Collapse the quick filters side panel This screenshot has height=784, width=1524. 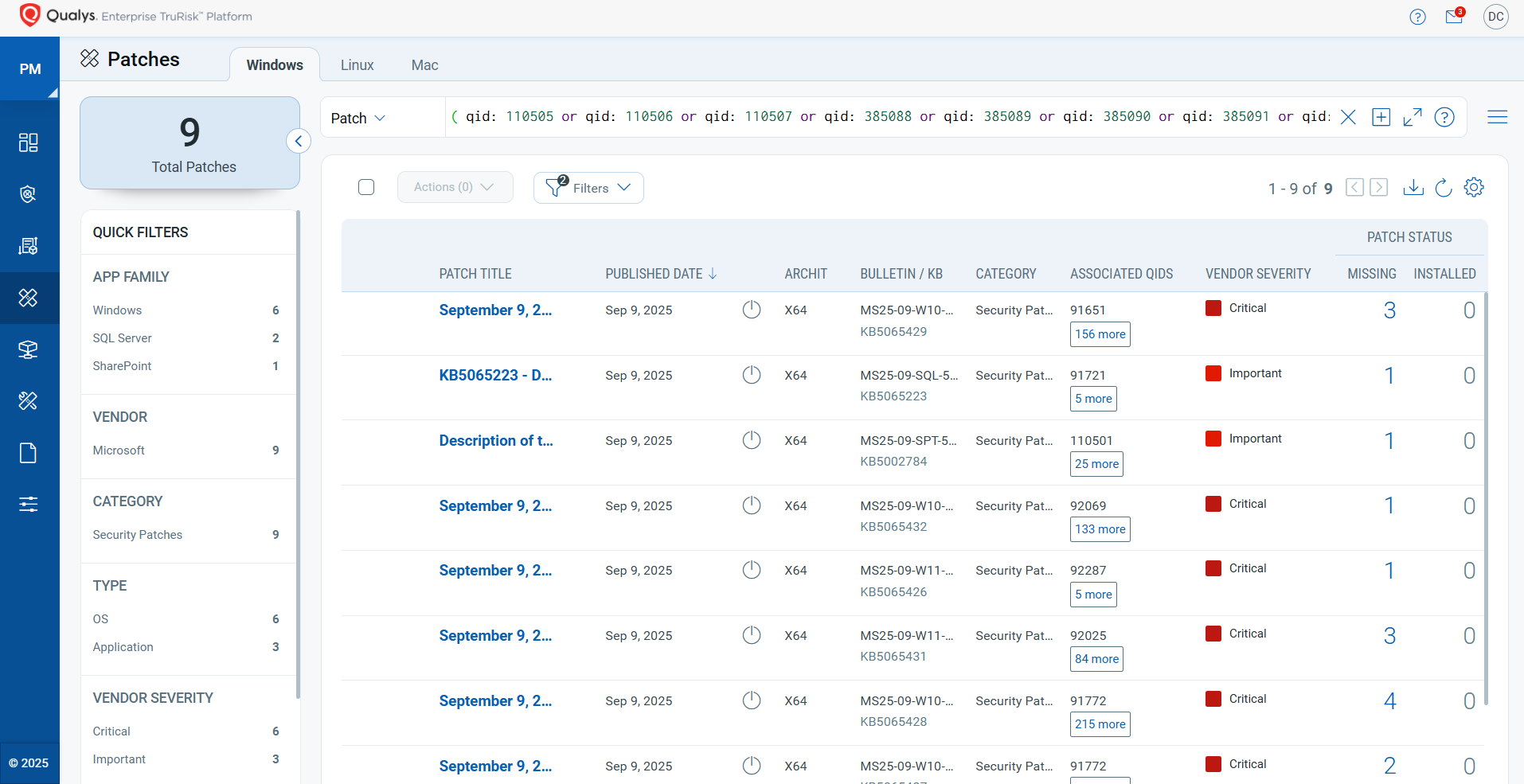[x=298, y=142]
